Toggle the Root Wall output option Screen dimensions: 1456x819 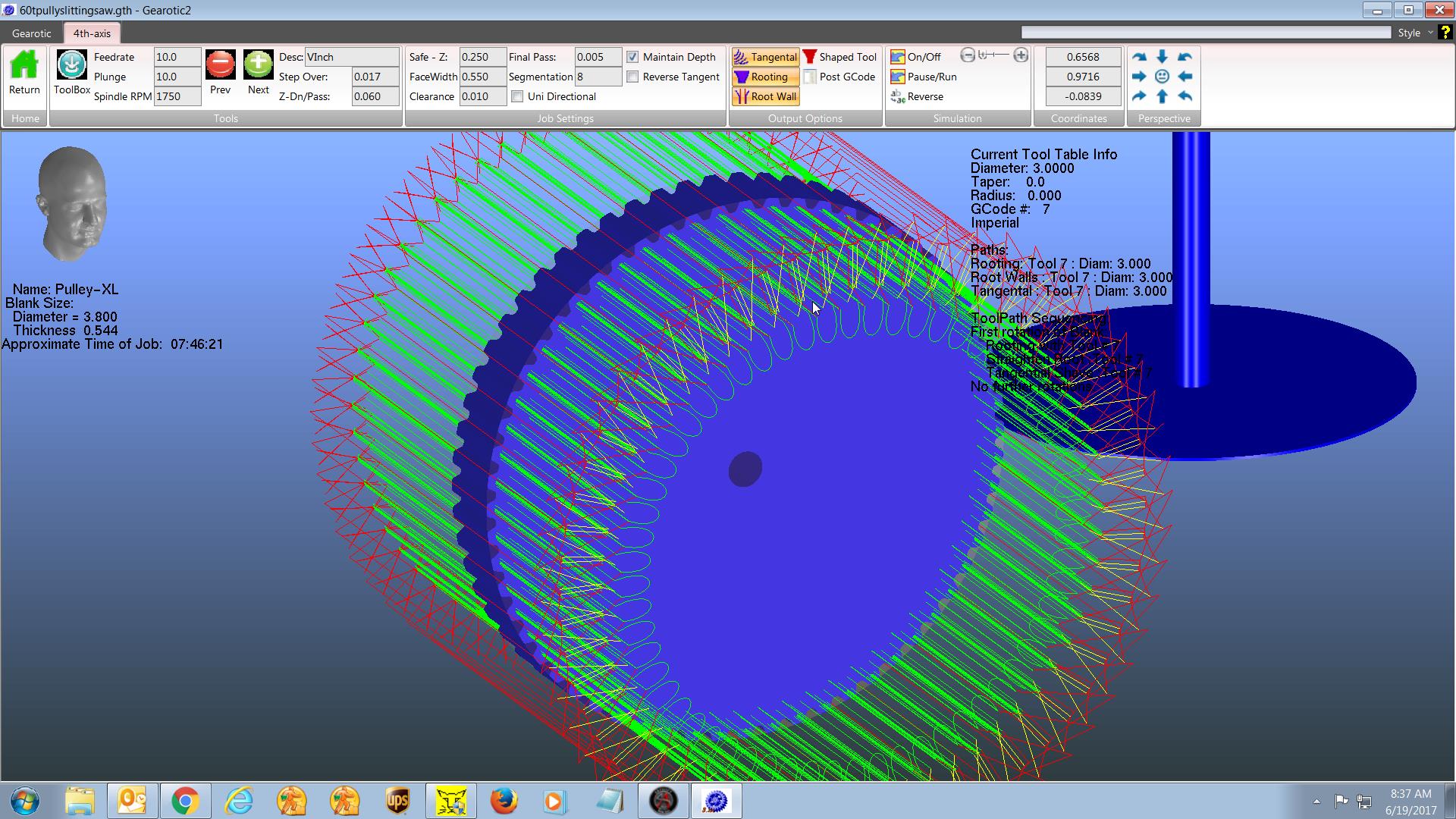pyautogui.click(x=765, y=96)
